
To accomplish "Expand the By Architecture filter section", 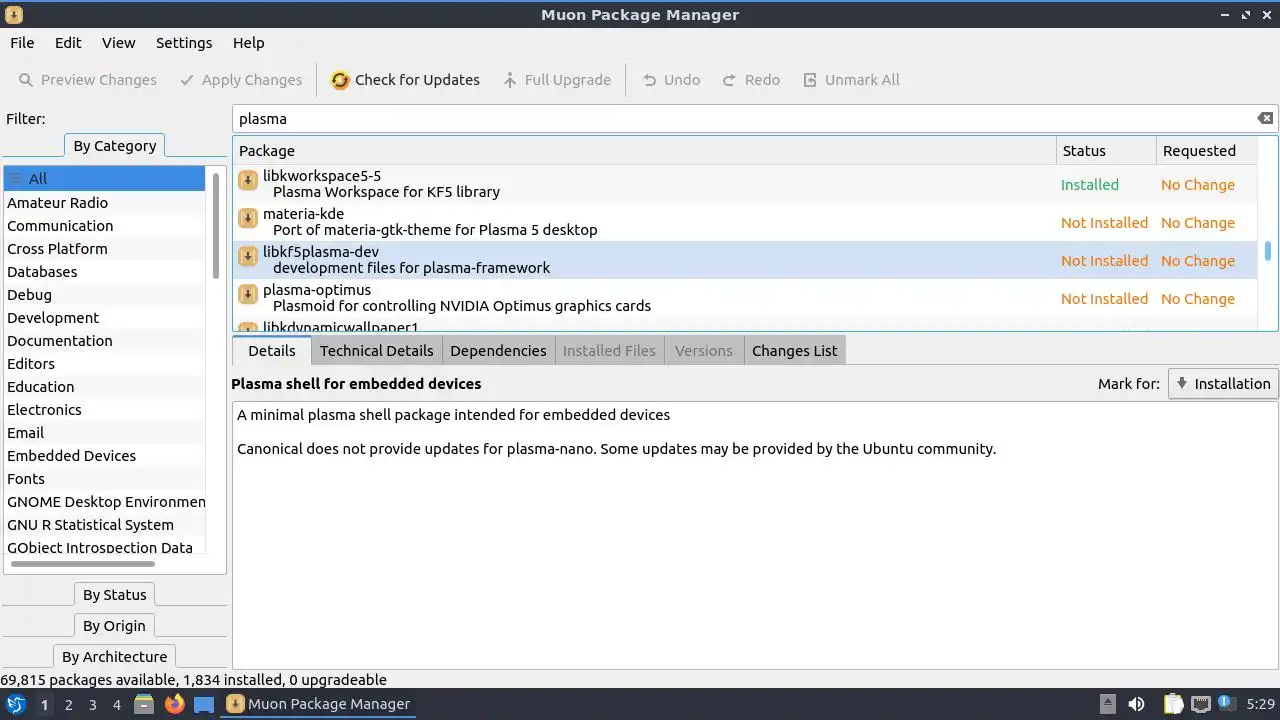I will [114, 657].
